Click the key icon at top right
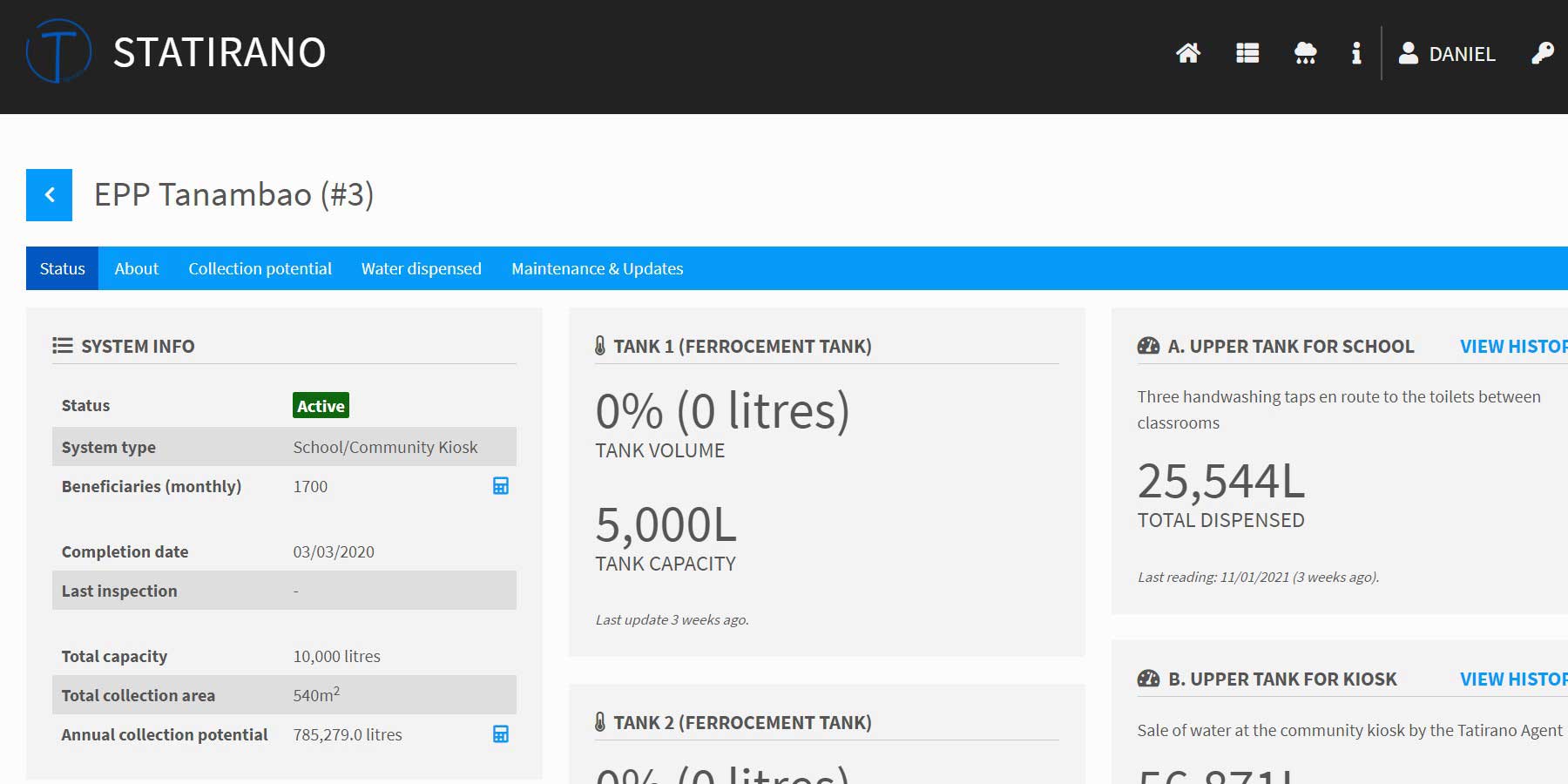 1542,54
